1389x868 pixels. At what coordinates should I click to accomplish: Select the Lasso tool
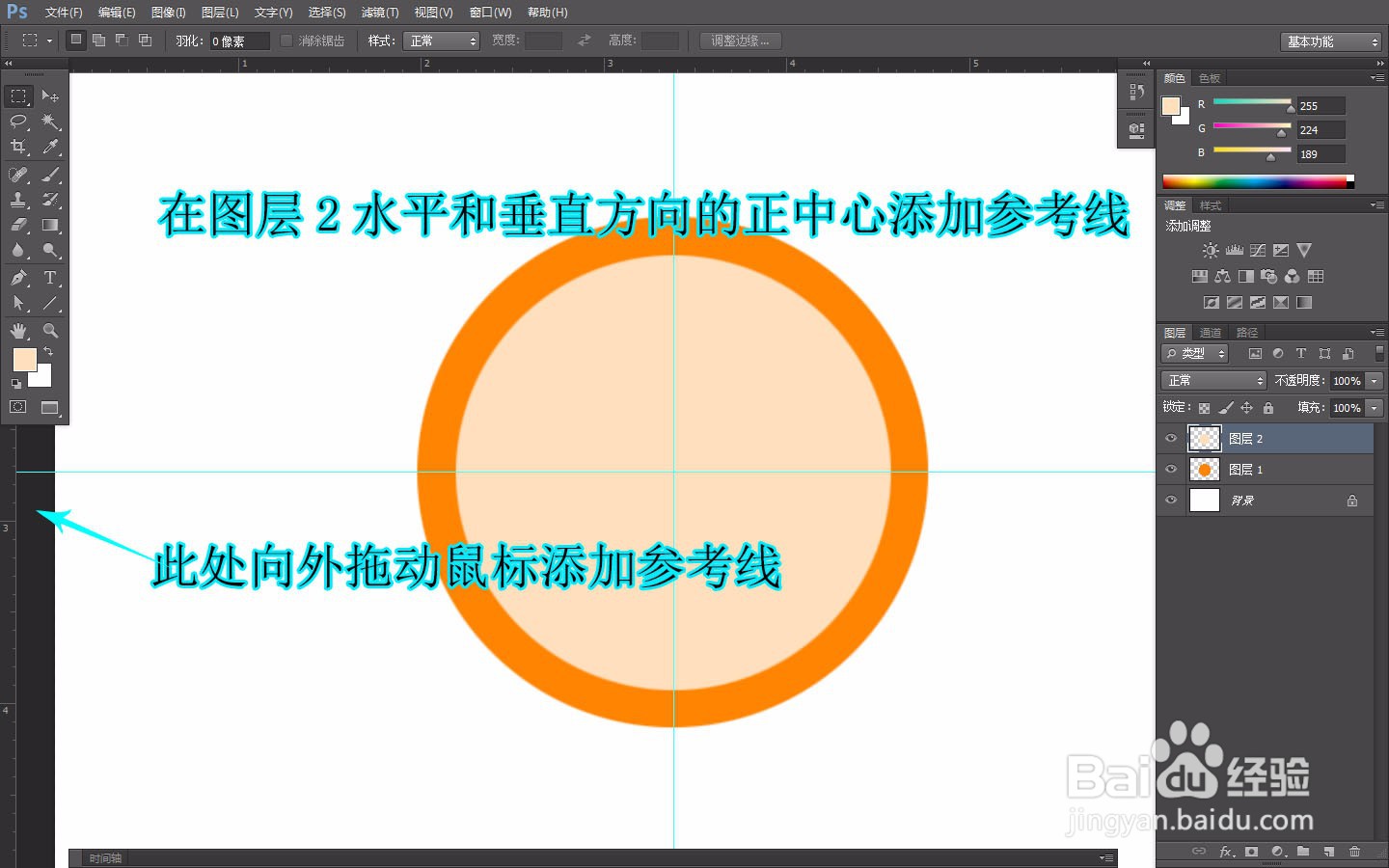pyautogui.click(x=18, y=122)
